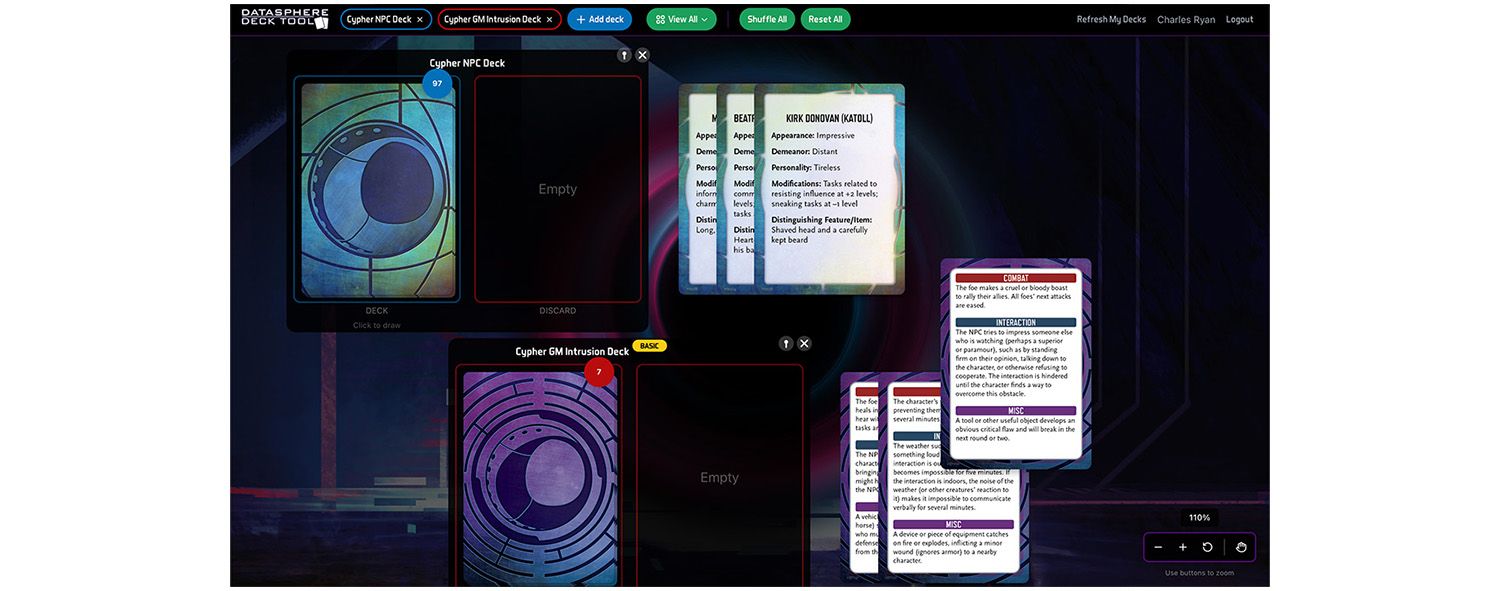The width and height of the screenshot is (1500, 591).
Task: Shuffle all decks
Action: [767, 19]
